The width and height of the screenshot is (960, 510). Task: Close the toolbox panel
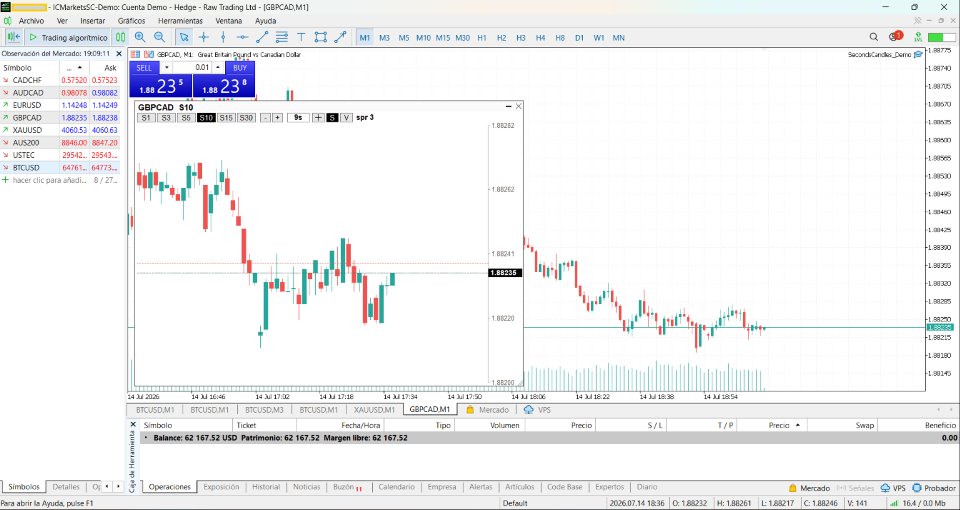[133, 424]
